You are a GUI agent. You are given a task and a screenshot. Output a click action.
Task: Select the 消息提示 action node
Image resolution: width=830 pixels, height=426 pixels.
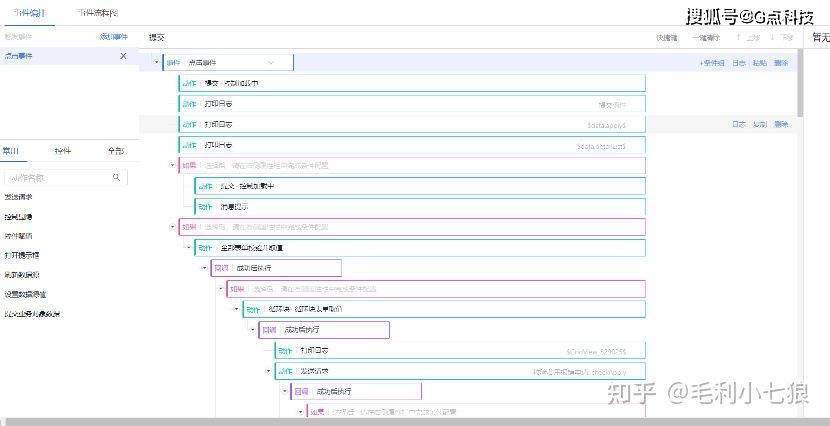coord(420,206)
